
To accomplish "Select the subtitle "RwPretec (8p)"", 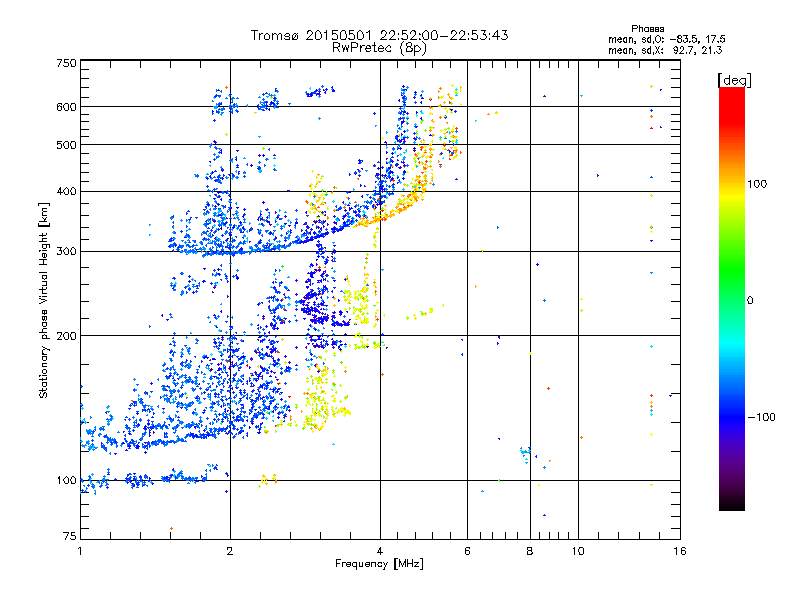I will coord(379,48).
